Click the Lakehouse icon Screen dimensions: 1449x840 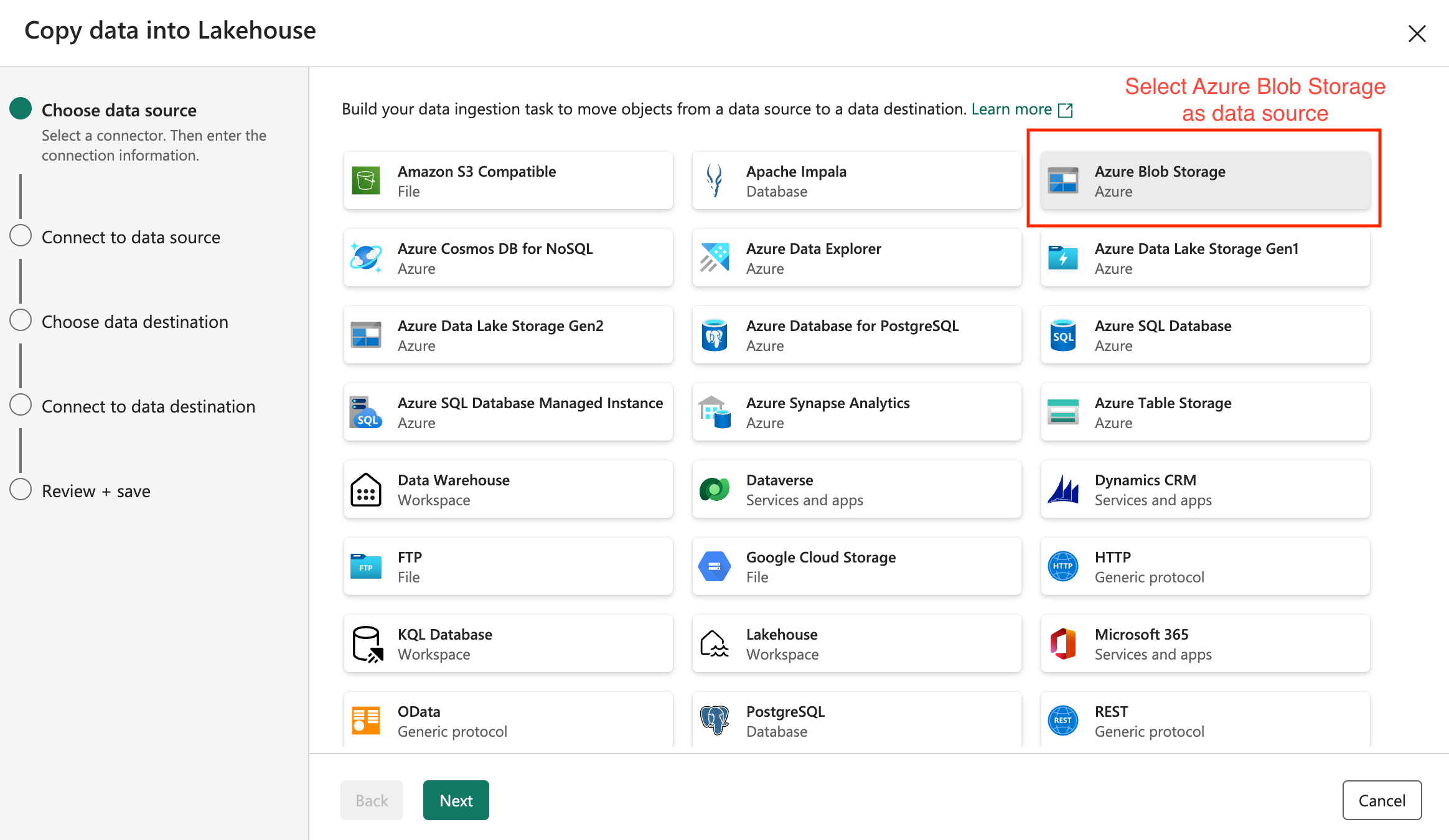[x=715, y=643]
